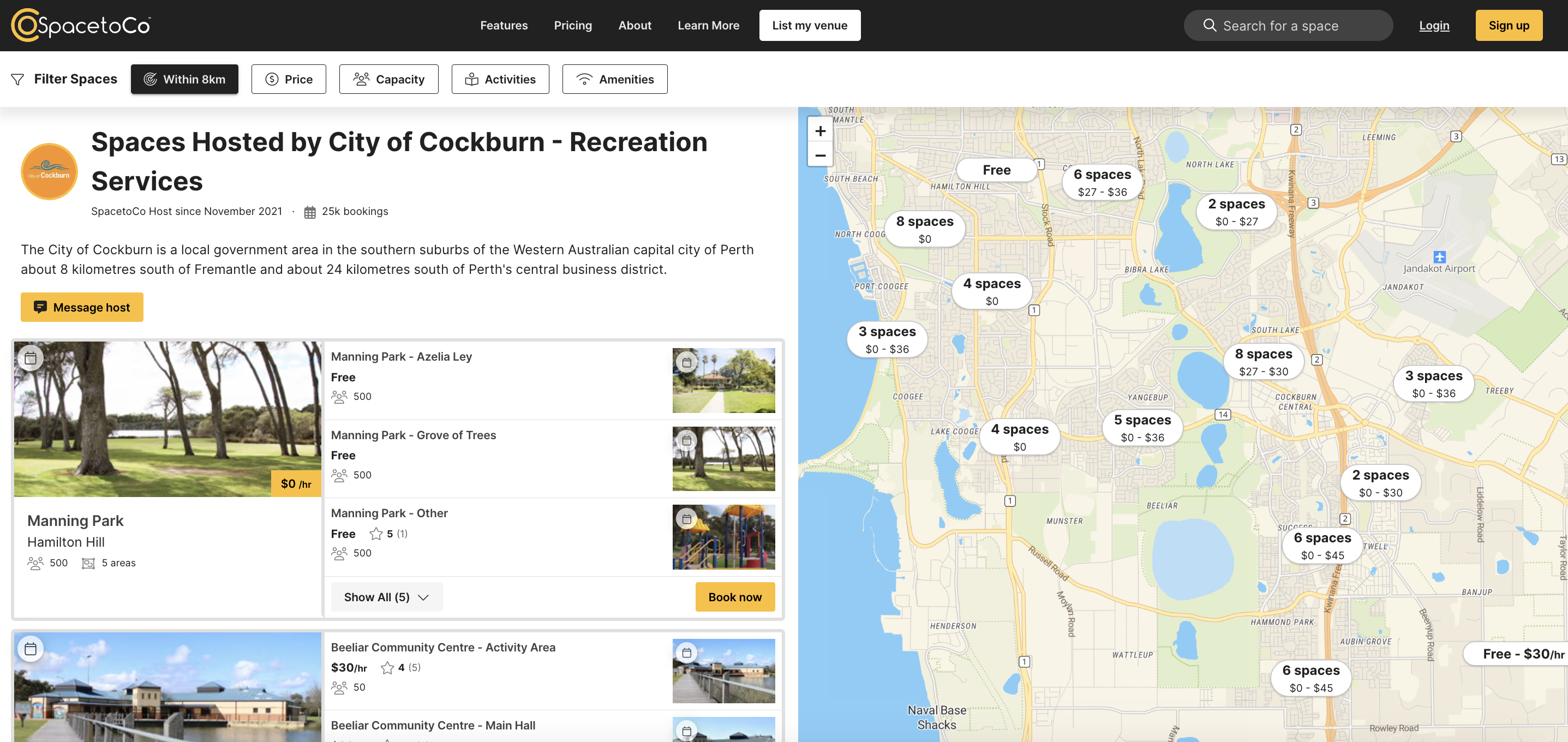The width and height of the screenshot is (1568, 742).
Task: Click calendar icon on Grove of Trees thumbnail
Action: tap(686, 440)
